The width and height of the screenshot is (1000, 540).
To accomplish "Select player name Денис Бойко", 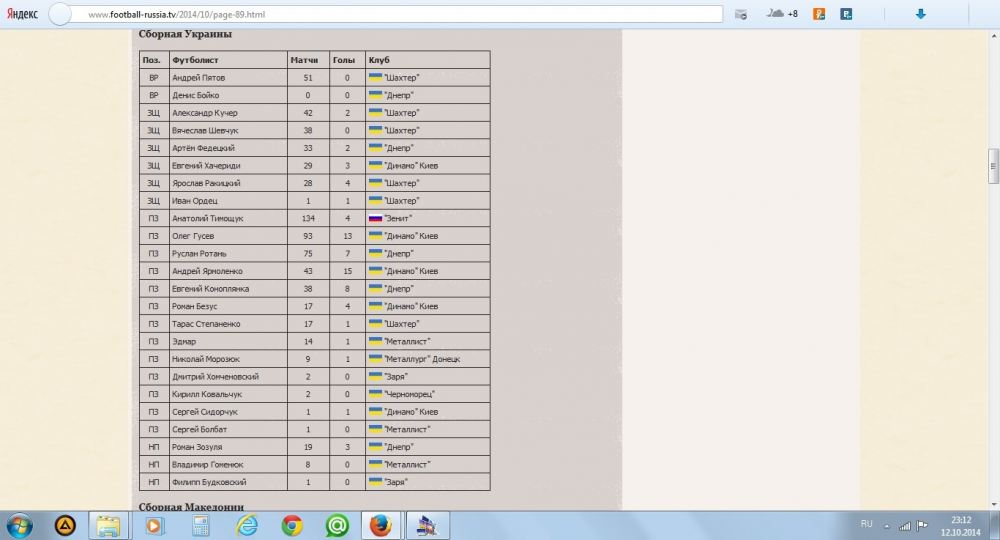I will click(x=195, y=95).
